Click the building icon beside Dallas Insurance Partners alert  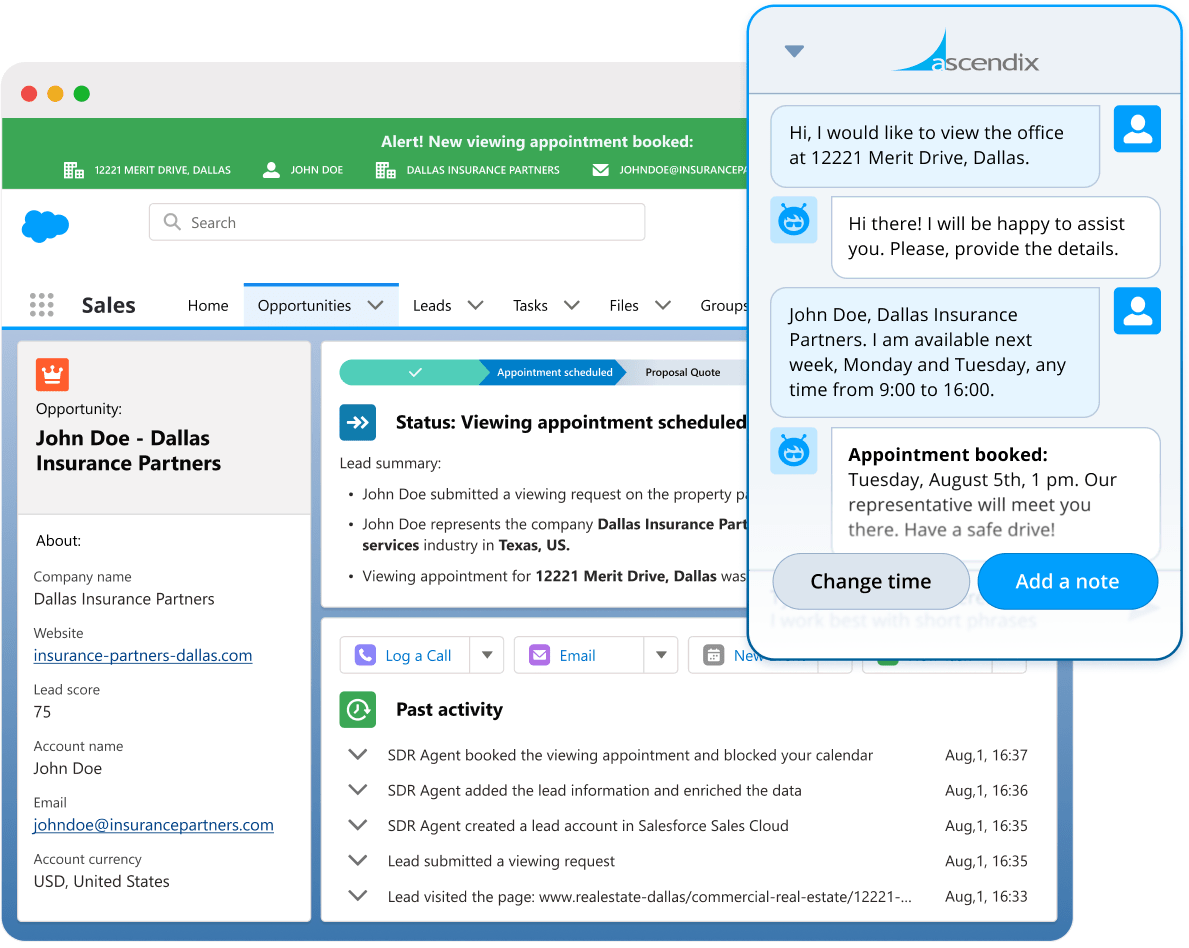(x=386, y=170)
